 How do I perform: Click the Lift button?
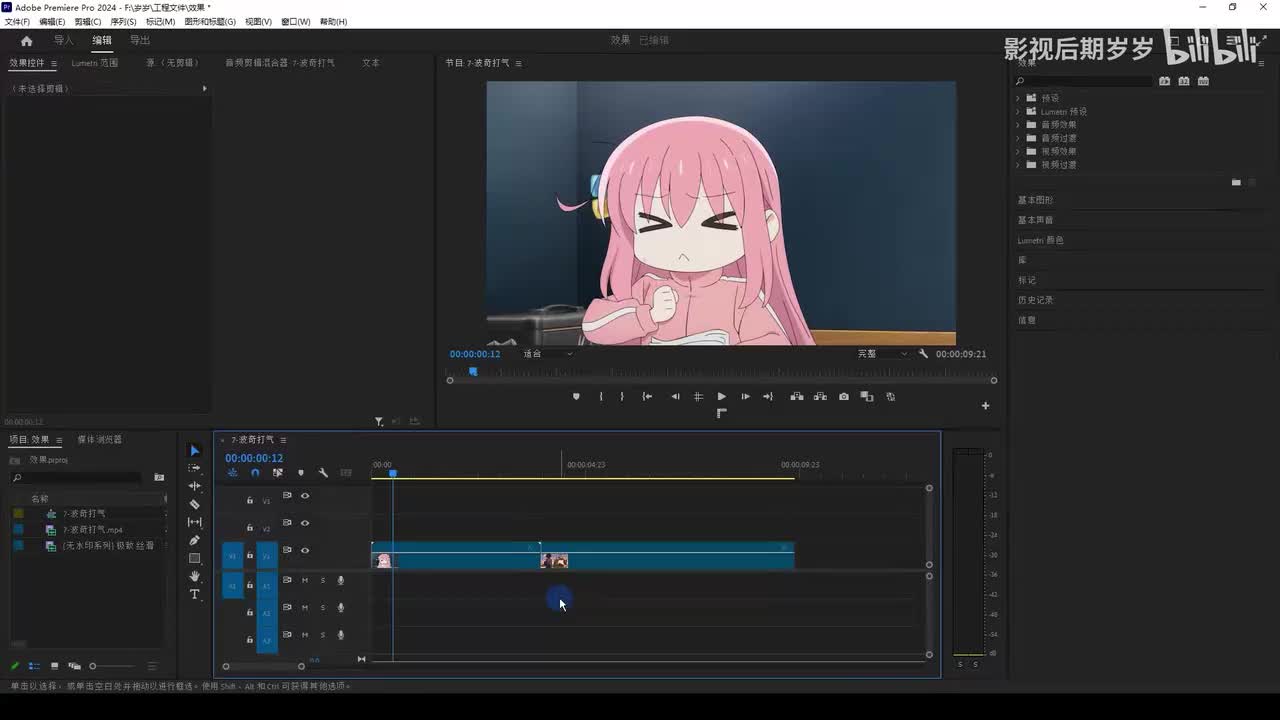[797, 397]
